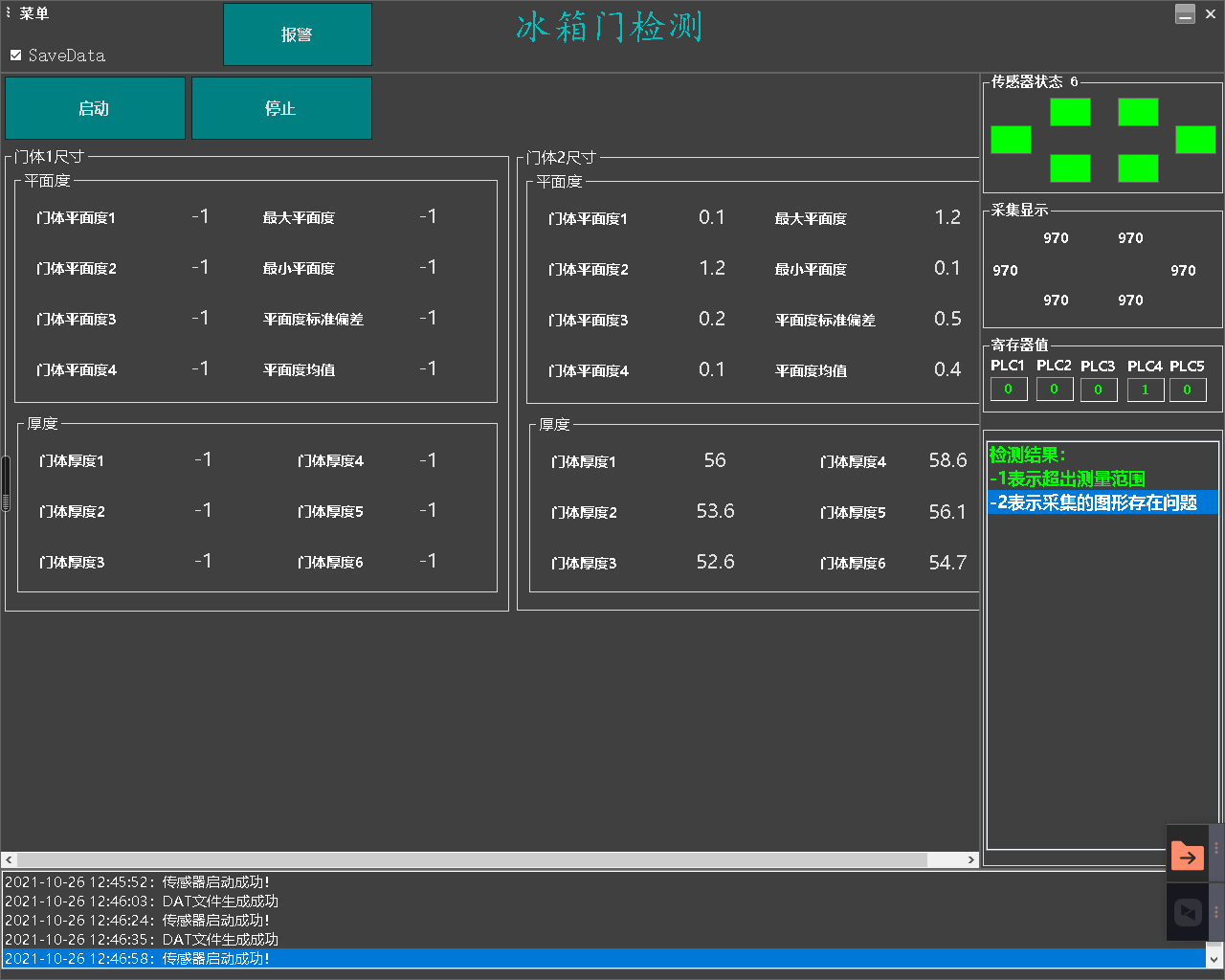Click the horizontal scrollbar thumb

473,859
